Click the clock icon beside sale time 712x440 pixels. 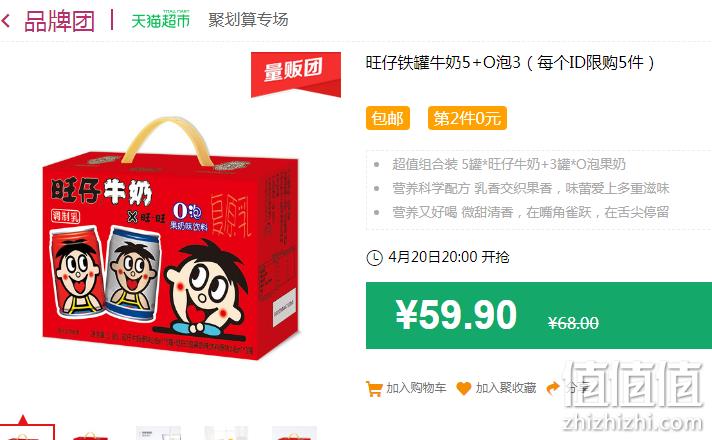pyautogui.click(x=374, y=257)
